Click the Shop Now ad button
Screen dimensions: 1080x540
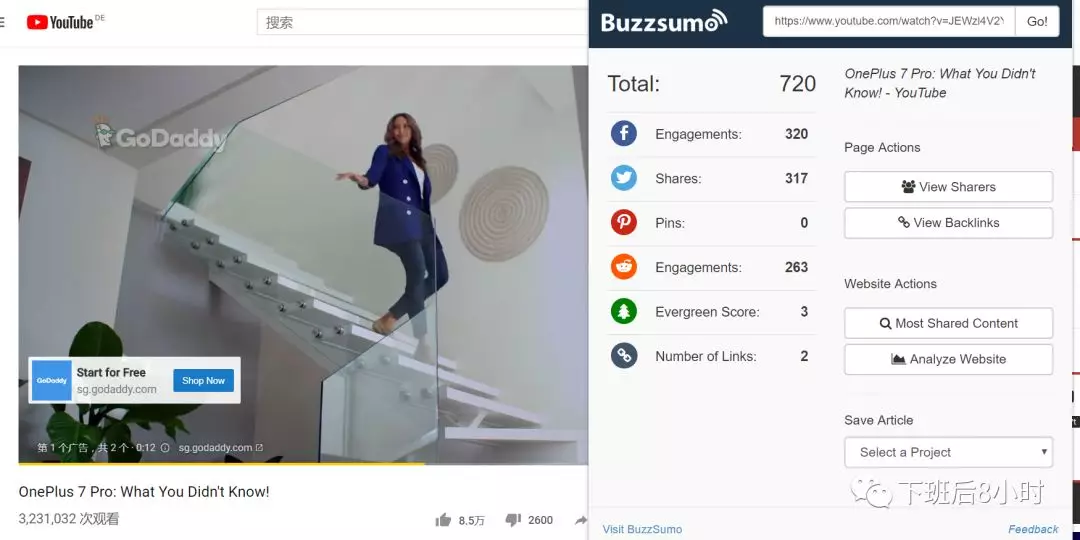[x=203, y=380]
